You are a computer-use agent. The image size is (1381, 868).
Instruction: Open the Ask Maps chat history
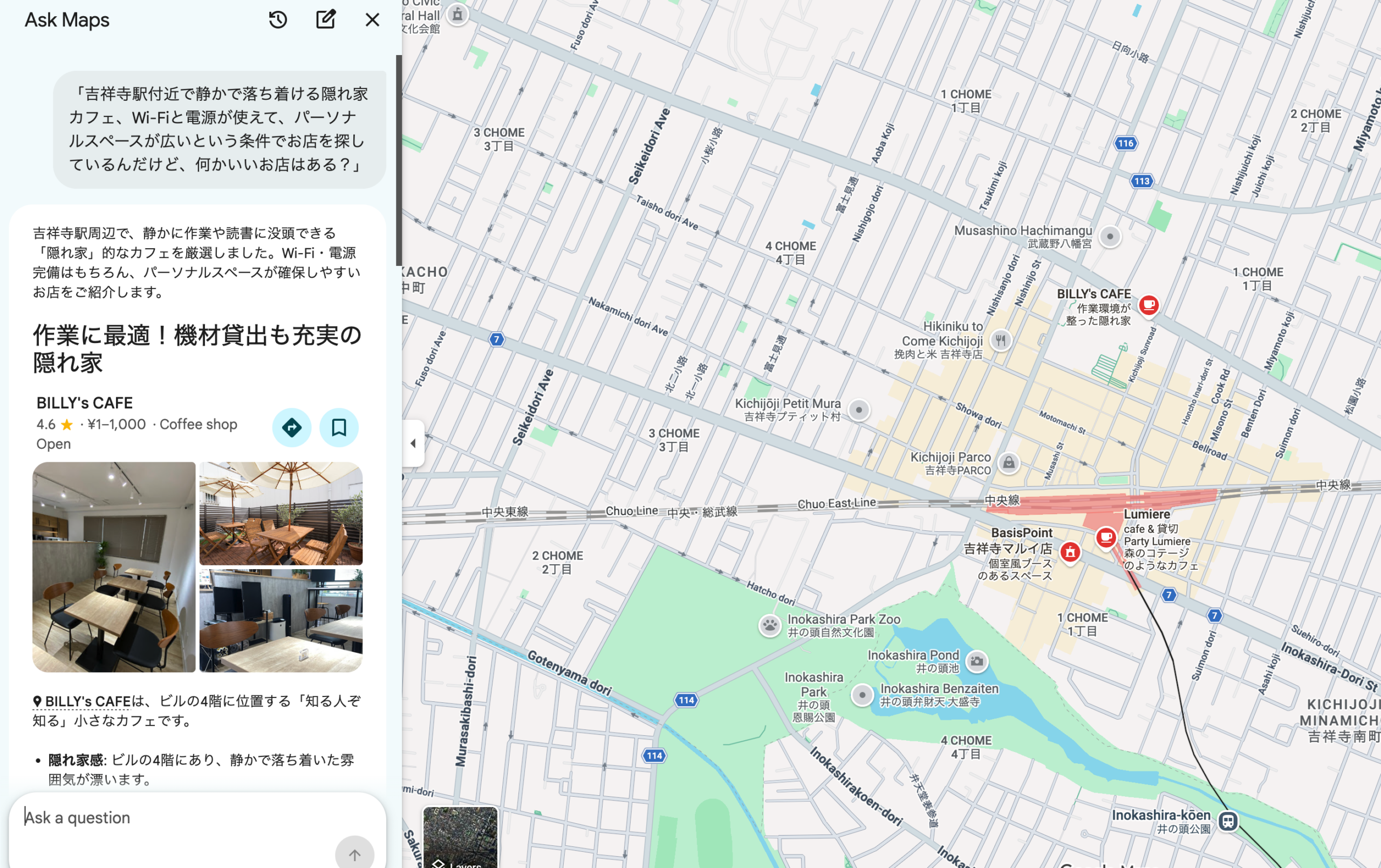pyautogui.click(x=278, y=20)
